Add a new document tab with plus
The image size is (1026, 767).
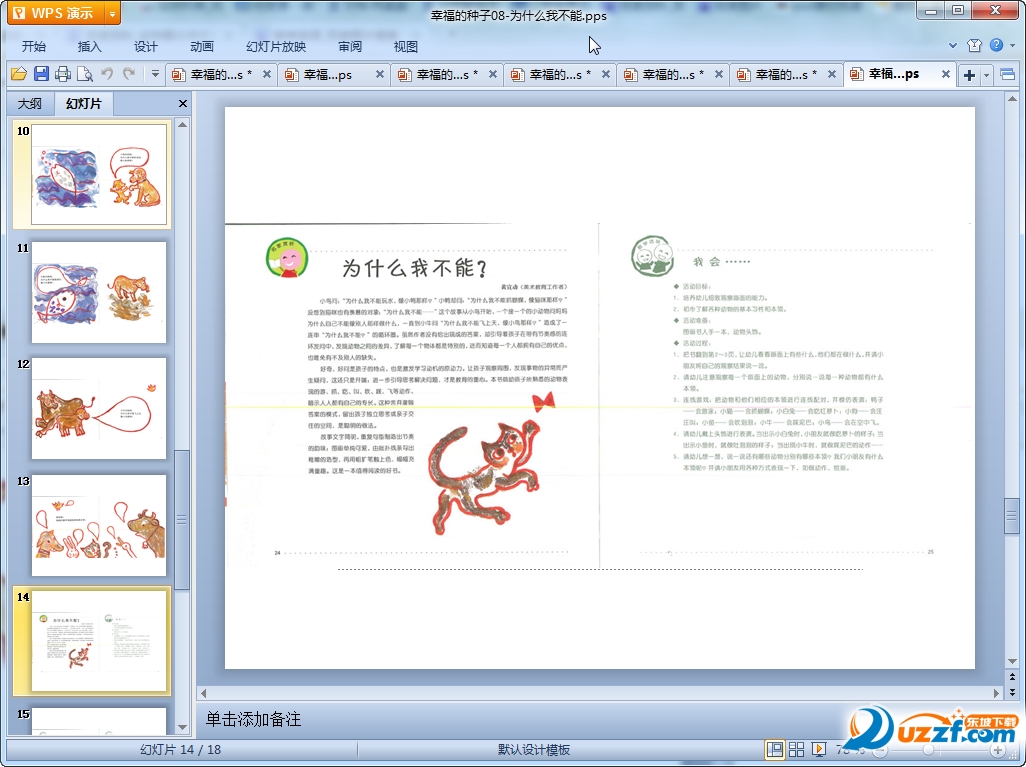[969, 75]
